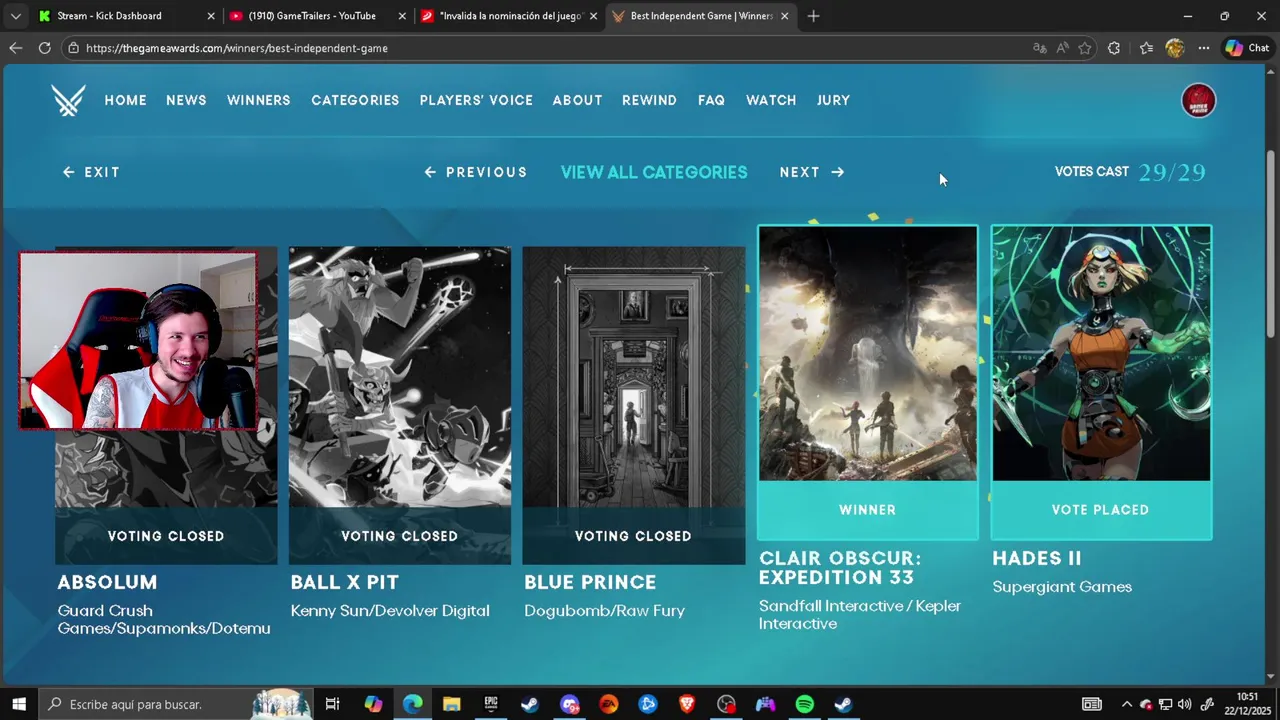The height and width of the screenshot is (720, 1280).
Task: Click The Game Awards logo icon
Action: click(x=68, y=100)
